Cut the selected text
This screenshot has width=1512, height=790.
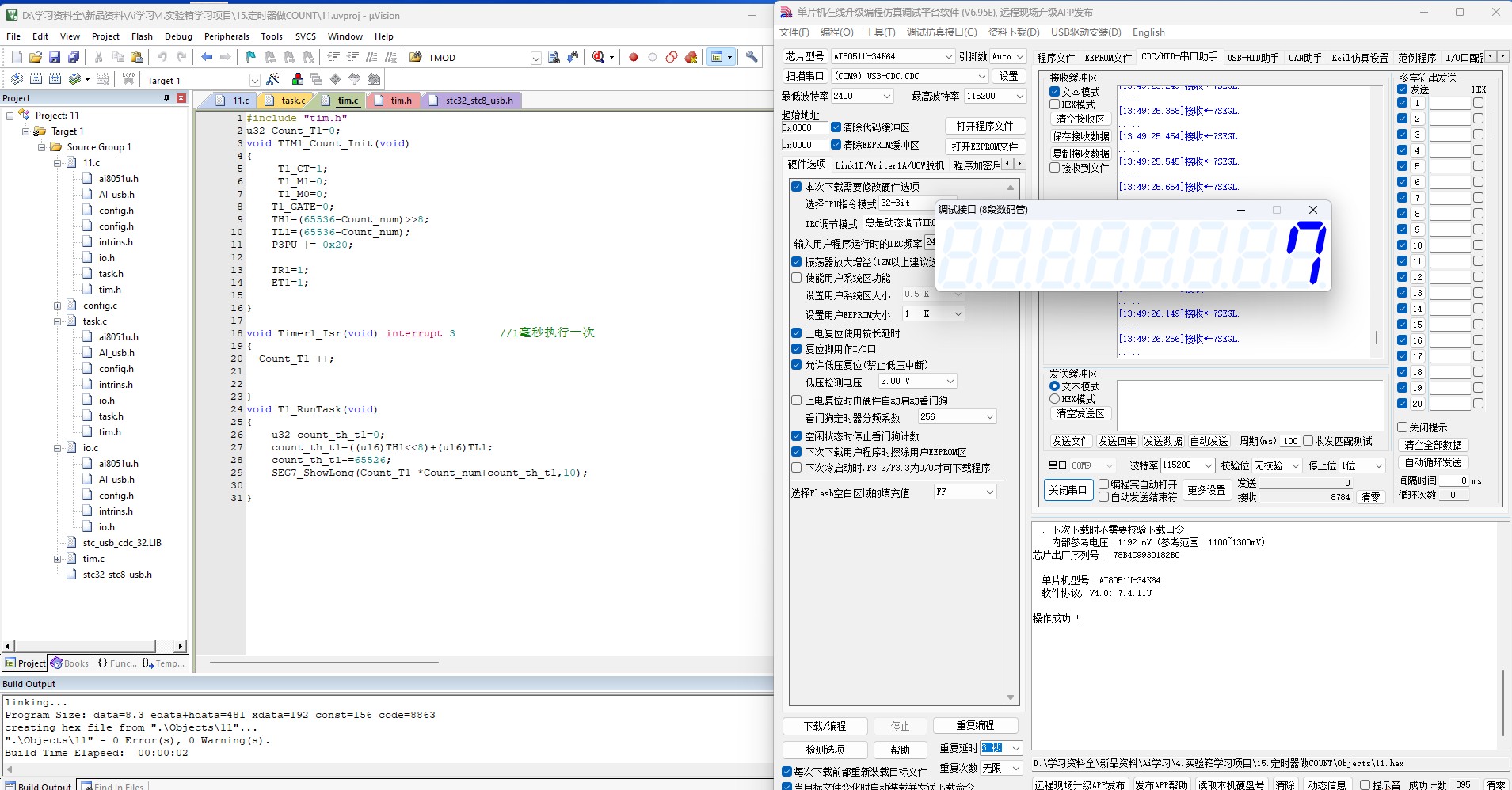click(99, 57)
